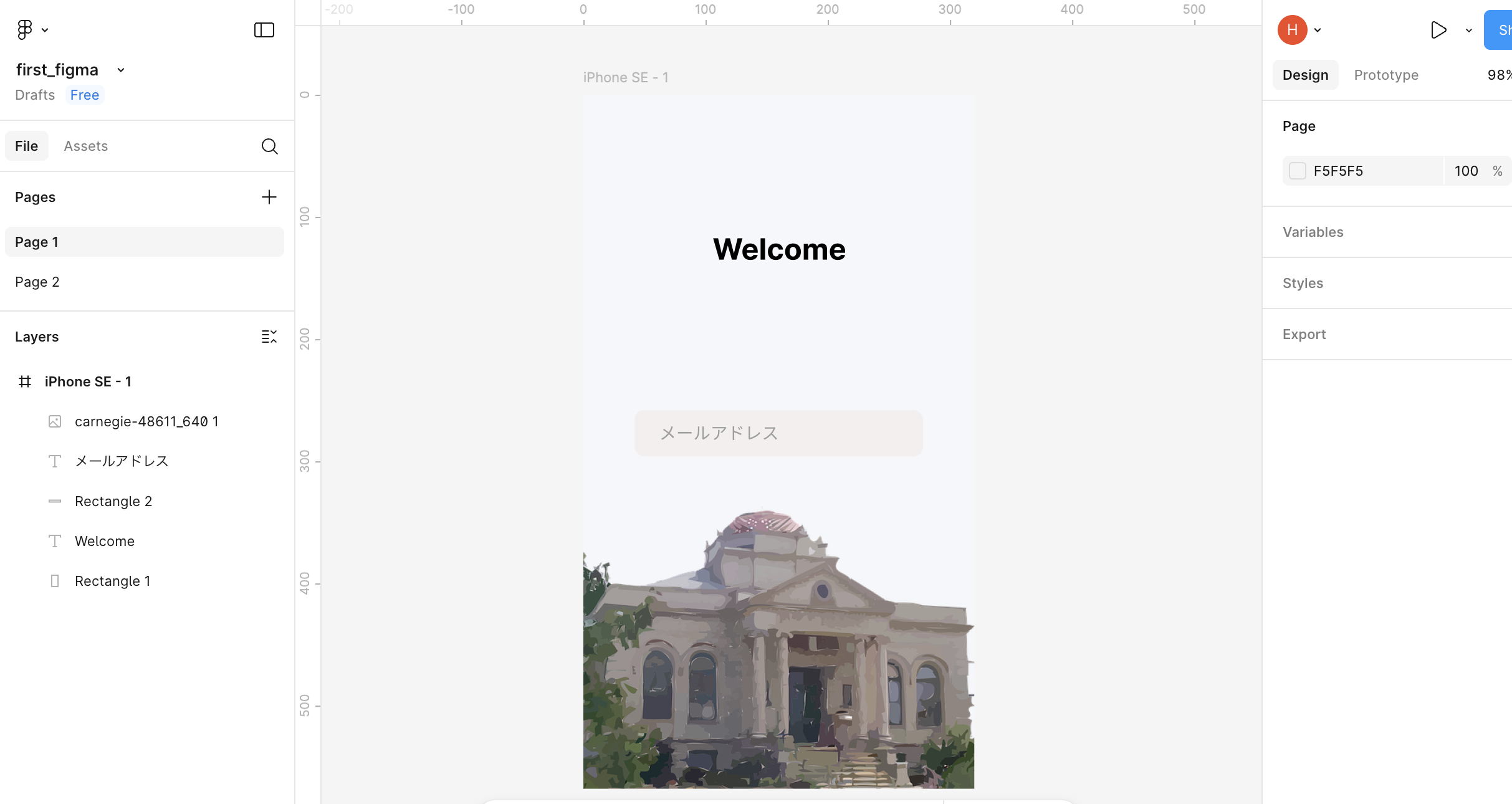This screenshot has height=804, width=1512.
Task: Select Page 1 in pages list
Action: tap(145, 242)
